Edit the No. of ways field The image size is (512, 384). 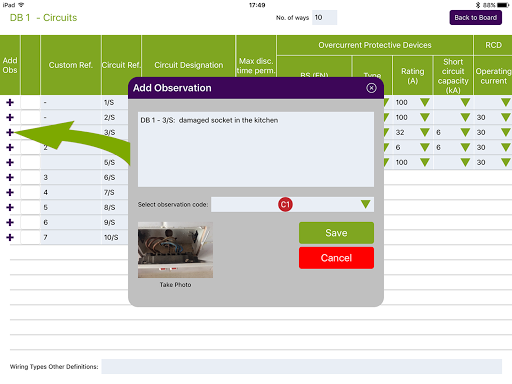click(x=325, y=17)
